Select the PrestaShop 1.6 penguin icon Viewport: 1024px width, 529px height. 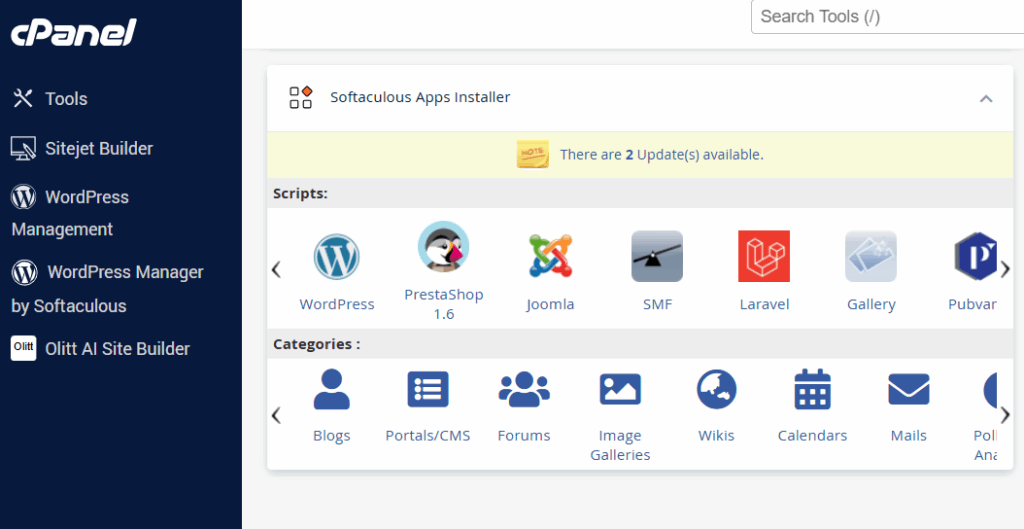pos(443,246)
